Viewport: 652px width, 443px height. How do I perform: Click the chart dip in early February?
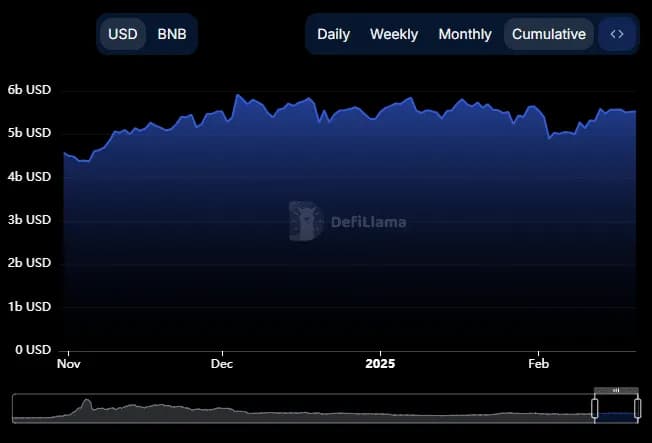[x=549, y=137]
